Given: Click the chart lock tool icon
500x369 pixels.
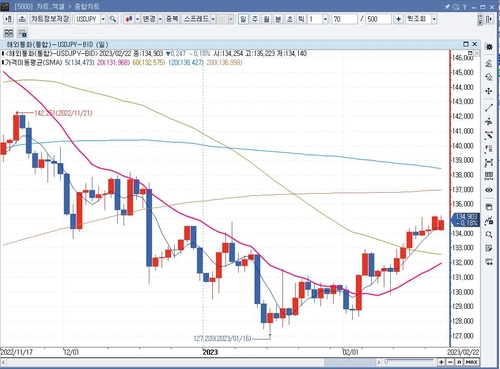Looking at the screenshot, I should click(x=489, y=220).
